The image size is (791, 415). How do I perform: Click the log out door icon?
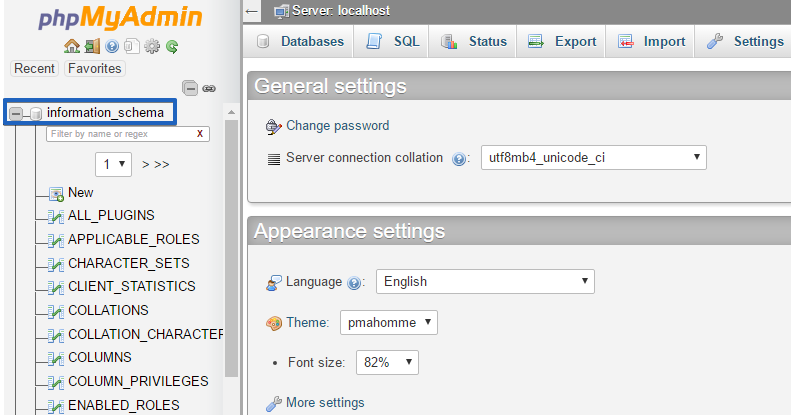point(92,46)
